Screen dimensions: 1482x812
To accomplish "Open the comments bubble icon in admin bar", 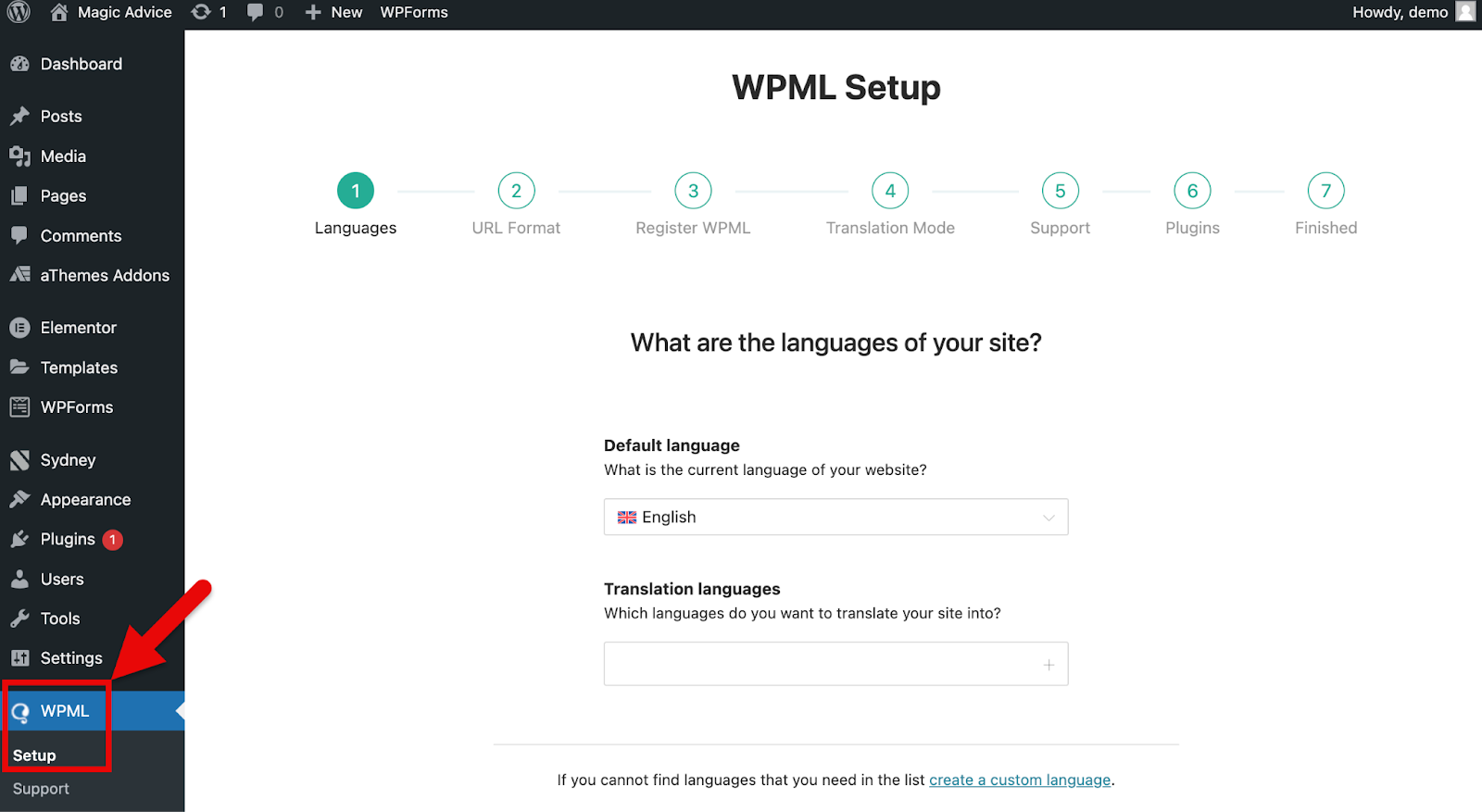I will point(255,12).
